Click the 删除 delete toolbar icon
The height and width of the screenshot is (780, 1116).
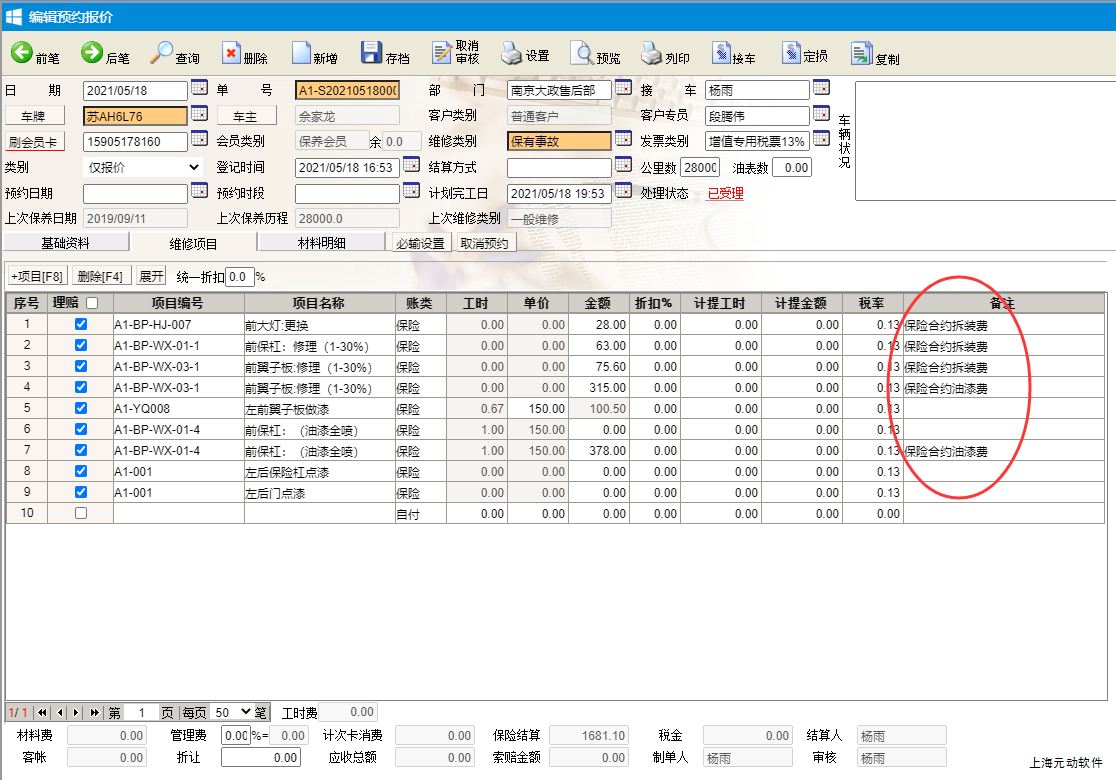231,54
